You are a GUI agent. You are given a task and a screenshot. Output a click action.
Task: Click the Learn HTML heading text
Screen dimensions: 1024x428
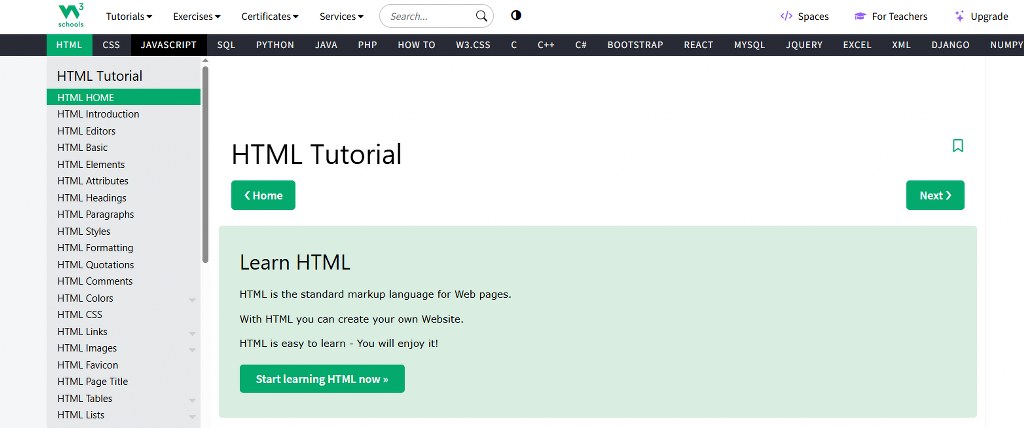point(295,263)
